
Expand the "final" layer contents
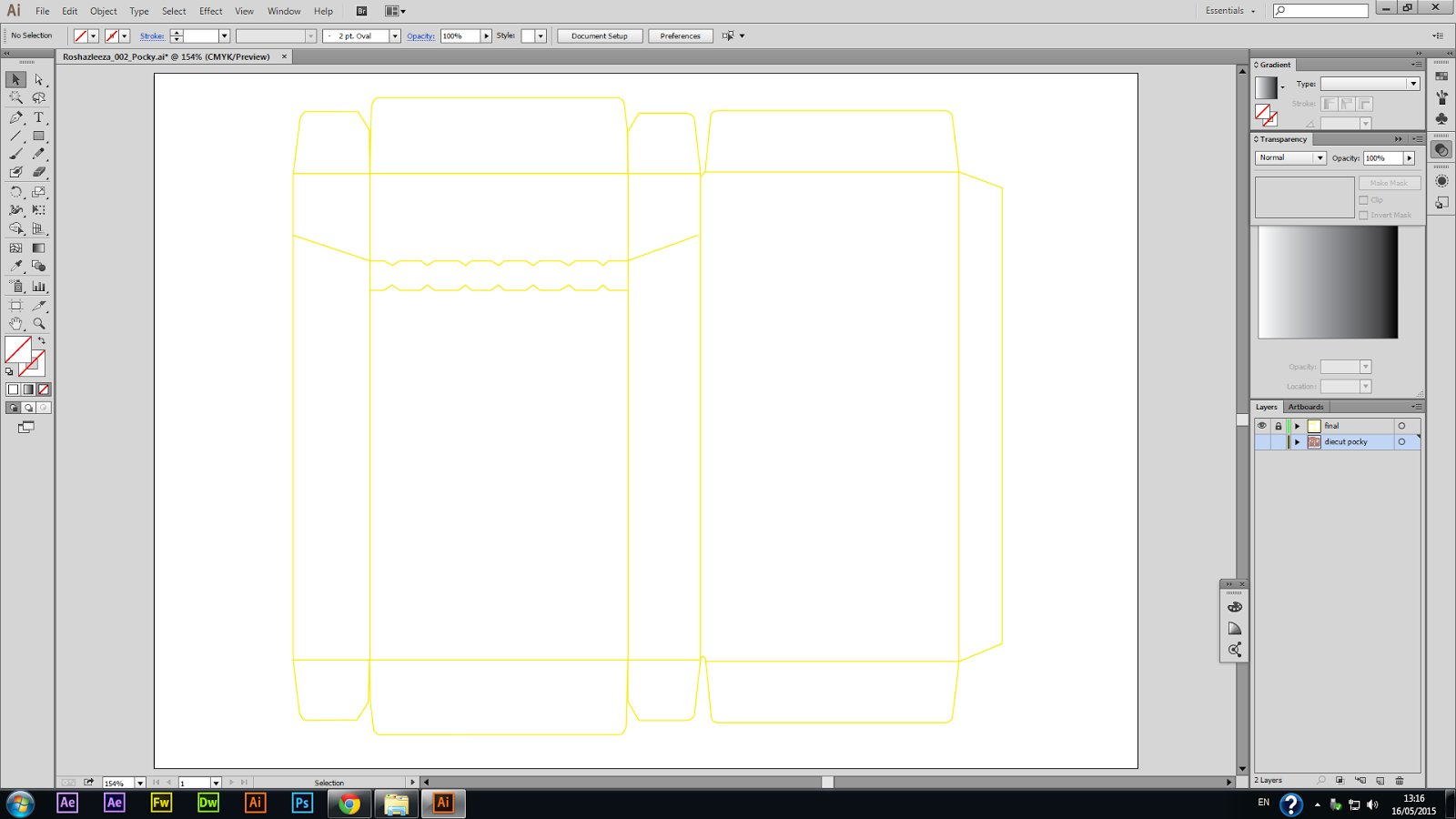coord(1297,425)
